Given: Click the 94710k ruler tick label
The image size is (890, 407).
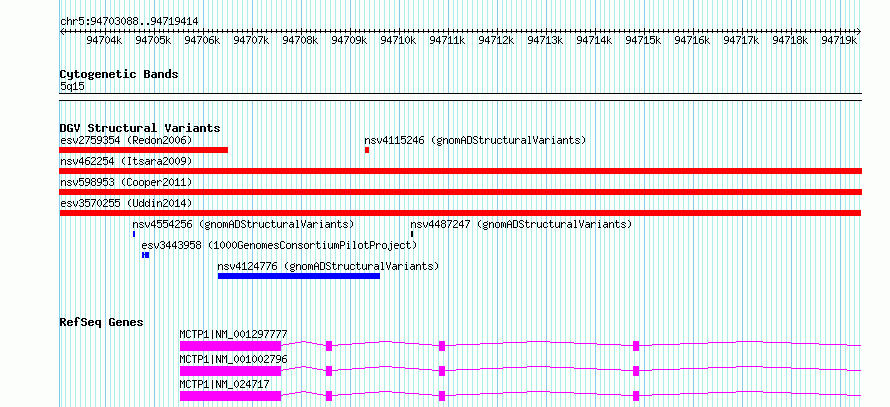Looking at the screenshot, I should point(398,40).
